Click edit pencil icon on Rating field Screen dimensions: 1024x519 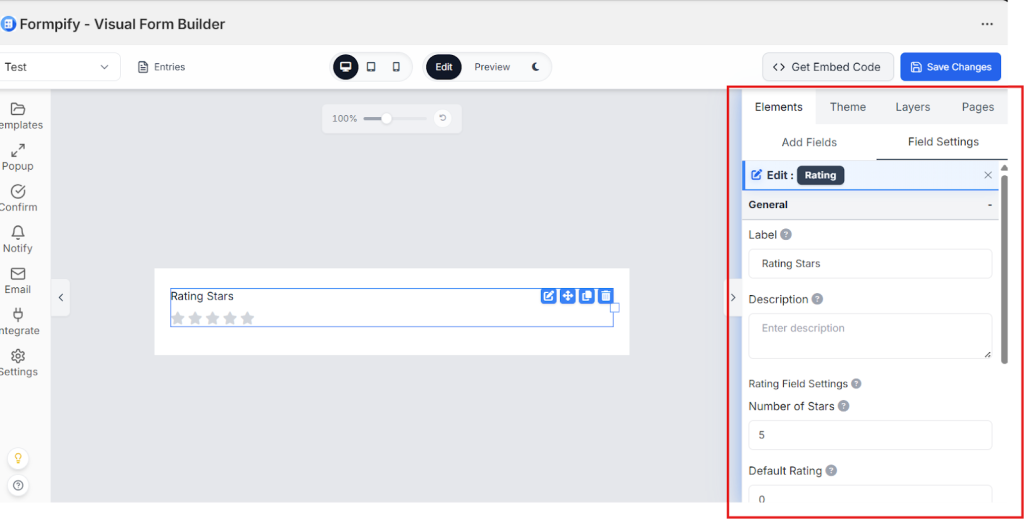(x=549, y=296)
